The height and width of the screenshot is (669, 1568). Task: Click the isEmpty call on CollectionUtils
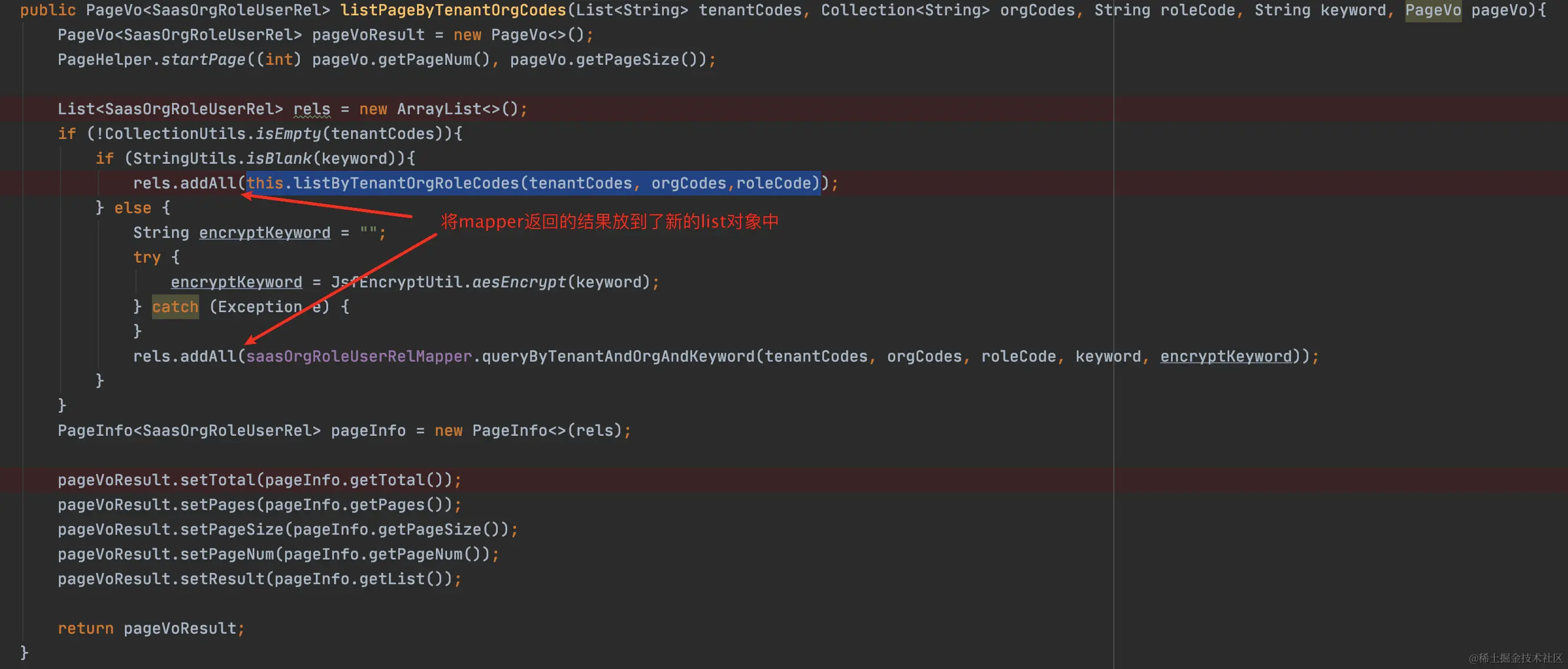[288, 134]
